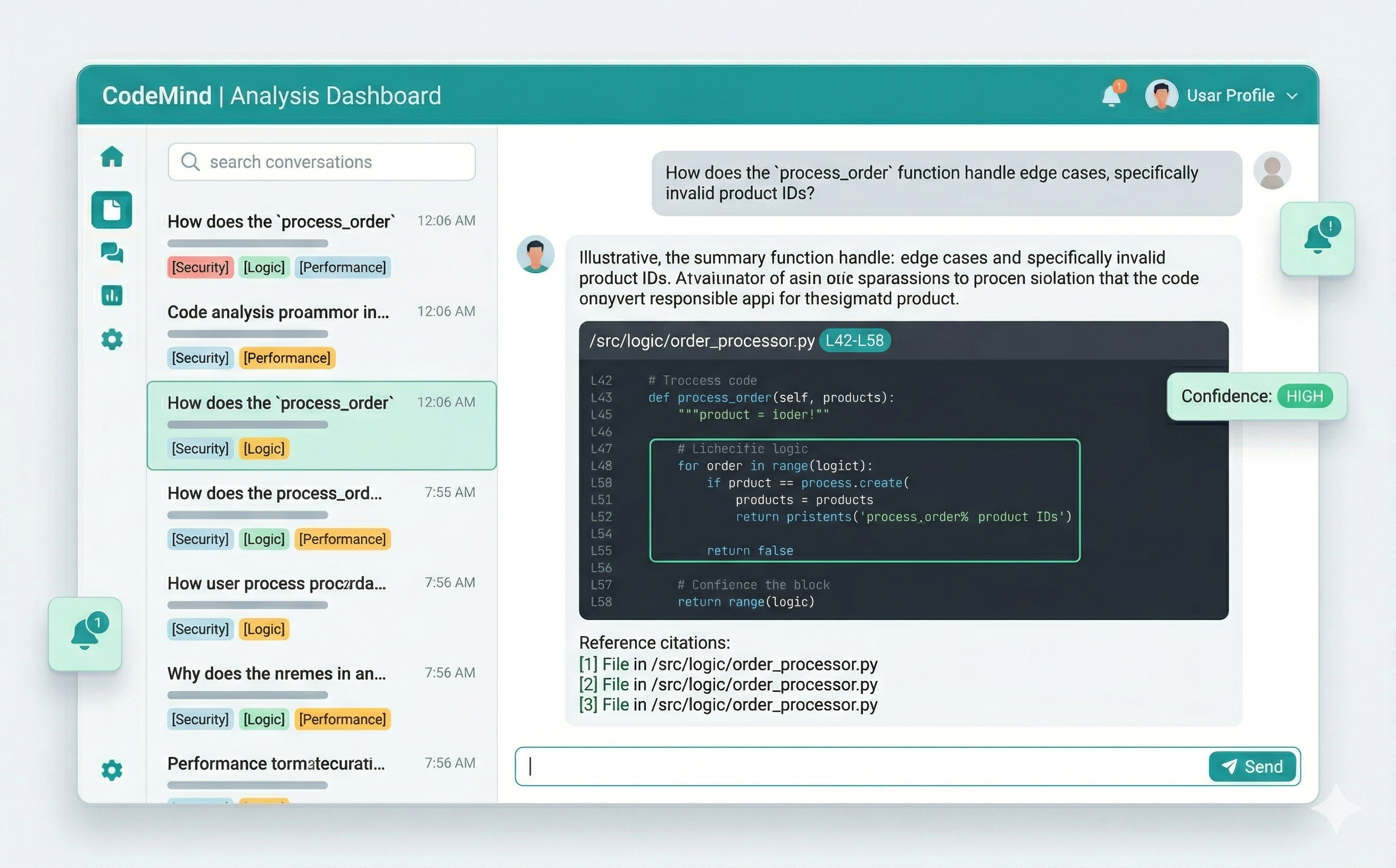Open the 'Why does the nremes' conversation
Screen dimensions: 1396x868
click(276, 673)
